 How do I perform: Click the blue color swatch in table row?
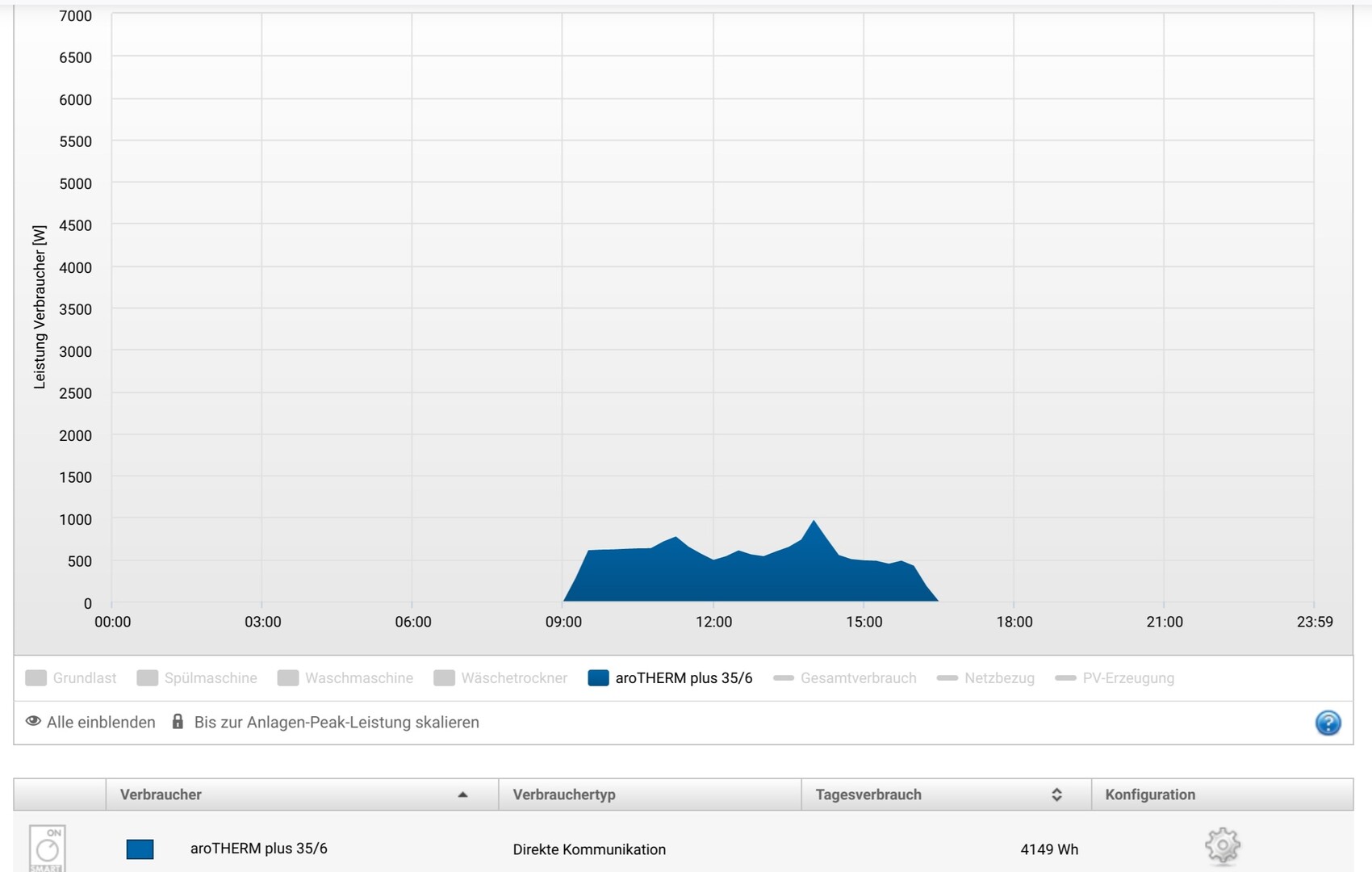click(x=140, y=849)
